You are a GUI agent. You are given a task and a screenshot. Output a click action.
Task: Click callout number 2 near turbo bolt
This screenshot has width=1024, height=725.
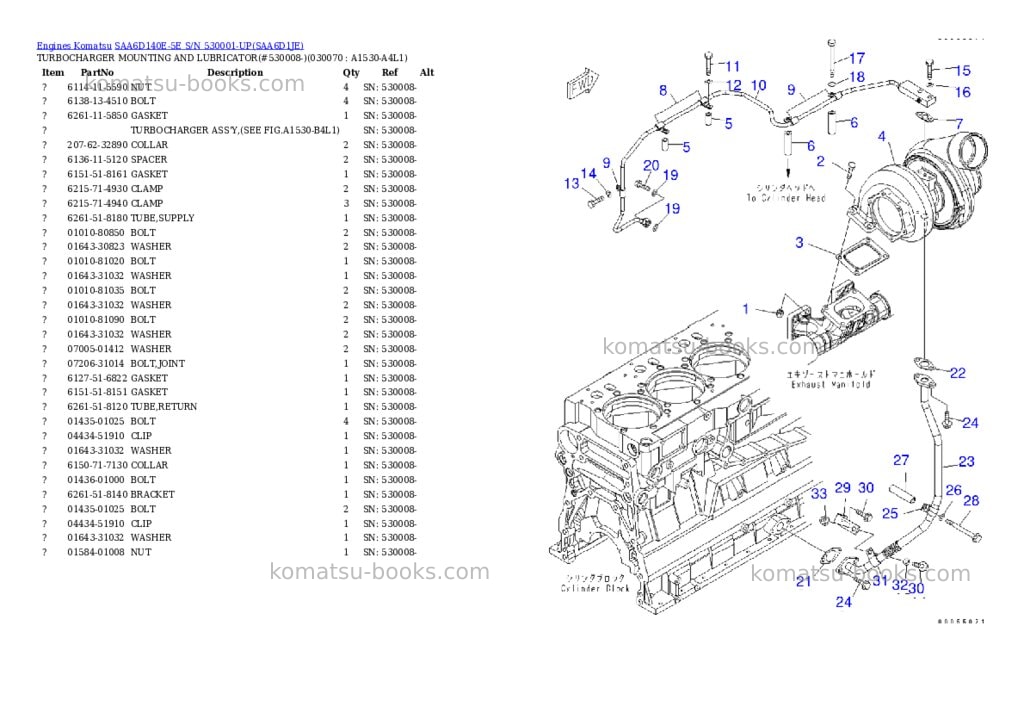[x=820, y=161]
